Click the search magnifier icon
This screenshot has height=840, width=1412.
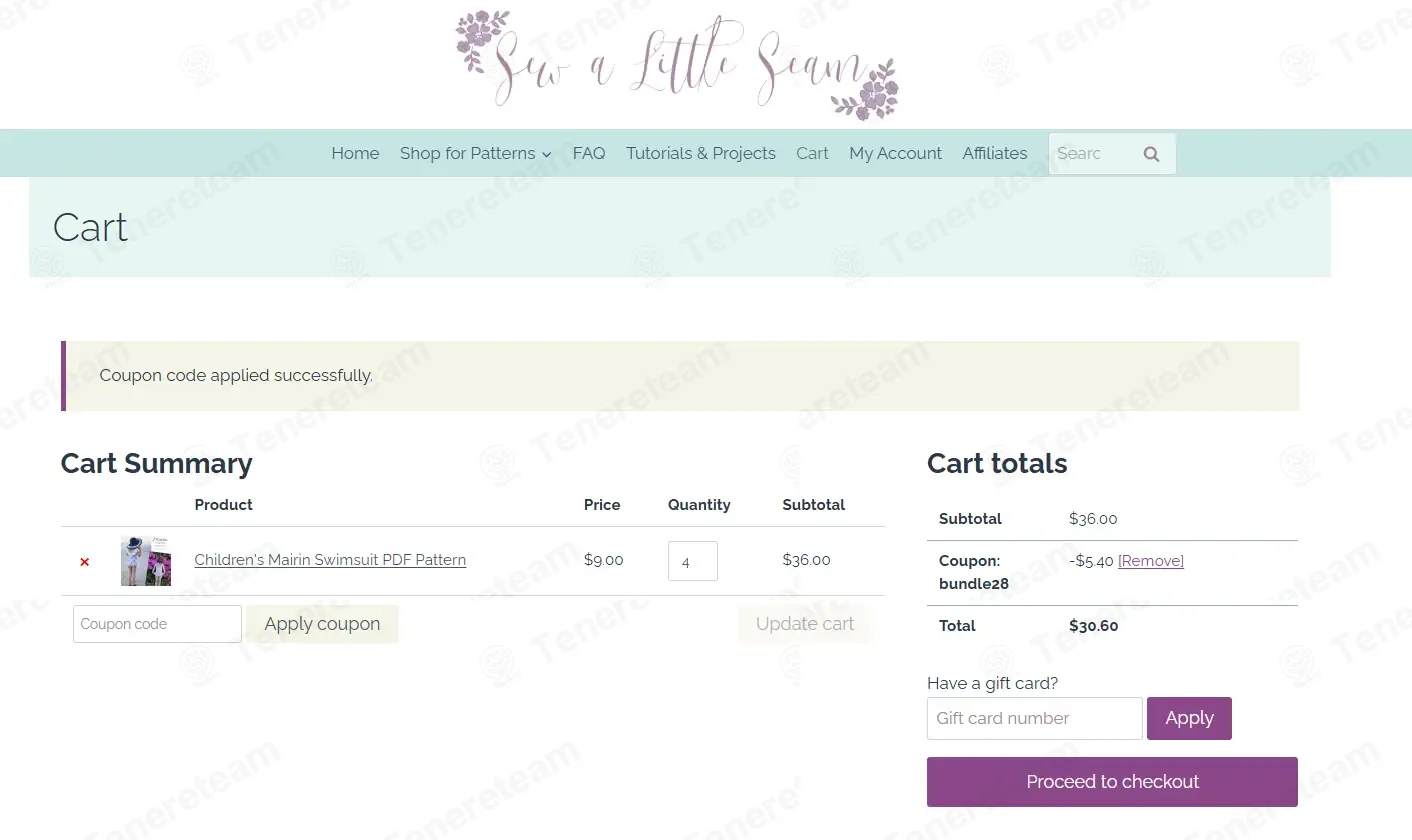(x=1151, y=154)
